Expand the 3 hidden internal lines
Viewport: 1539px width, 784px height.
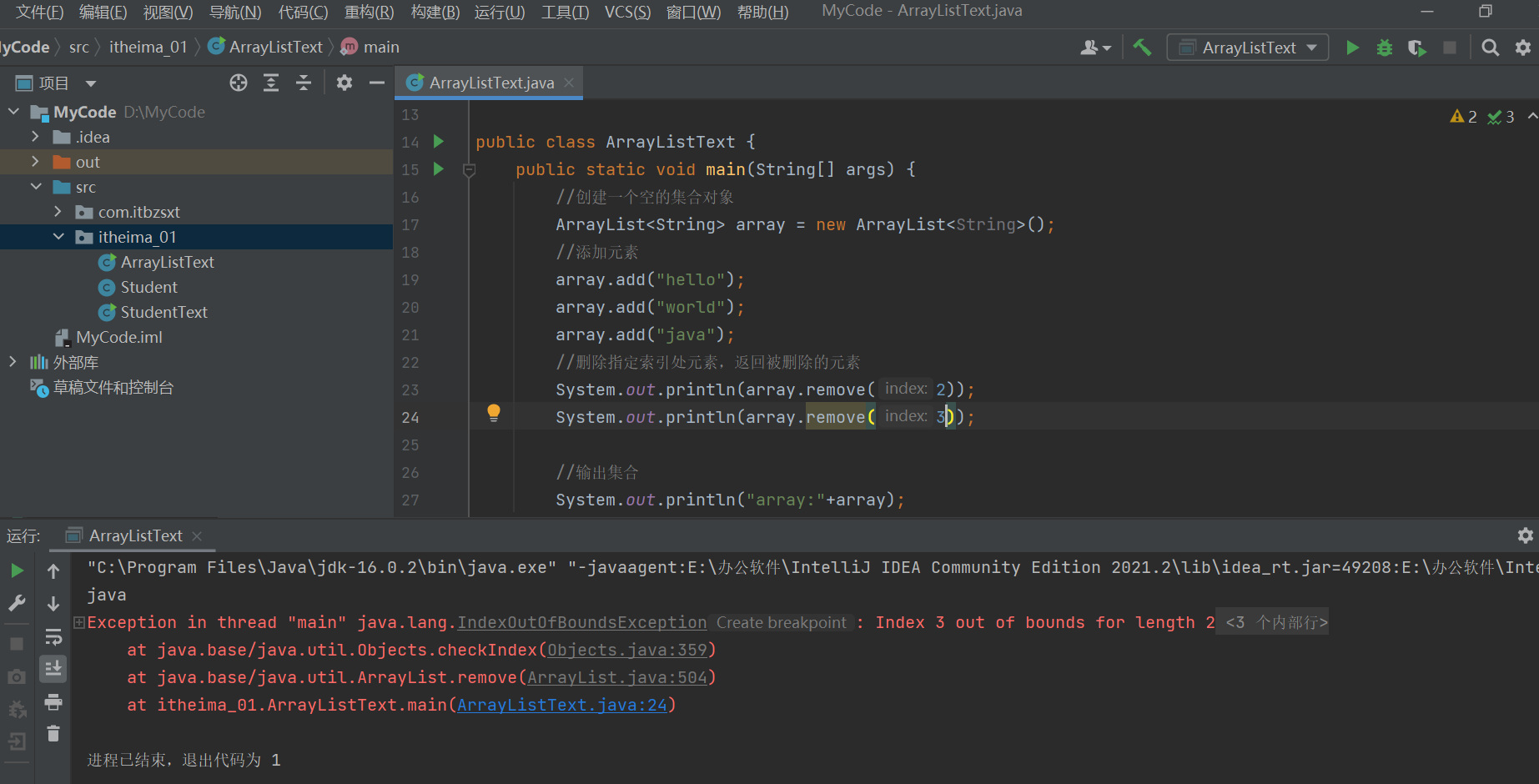tap(1274, 622)
